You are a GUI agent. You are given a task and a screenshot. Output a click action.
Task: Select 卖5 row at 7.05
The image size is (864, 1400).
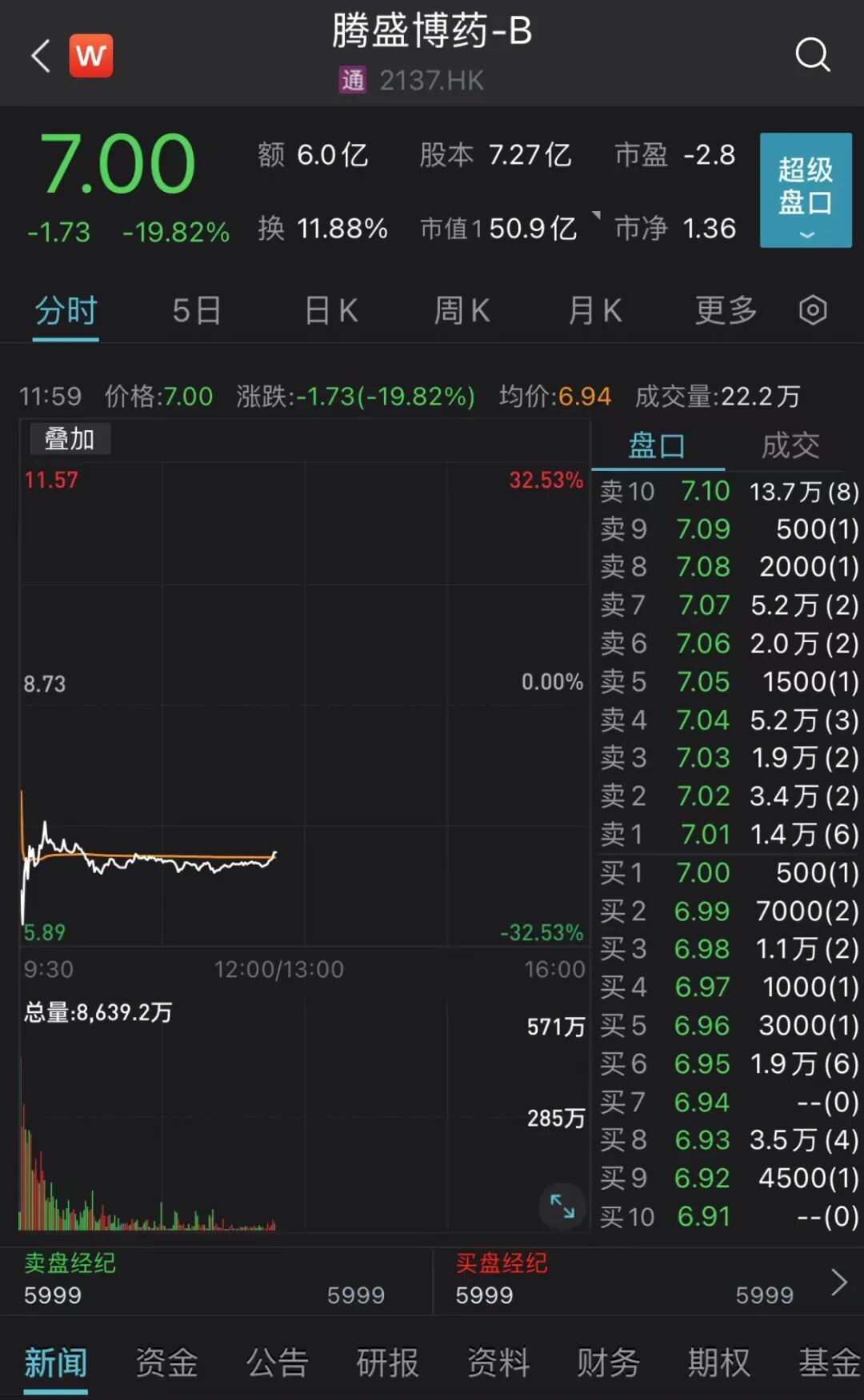tap(729, 681)
